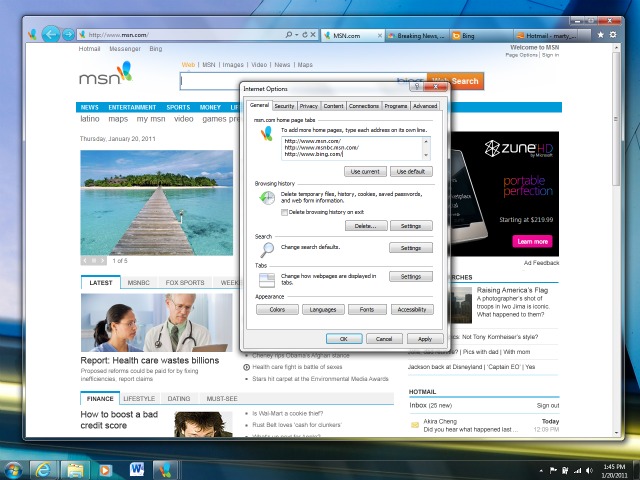Screen dimensions: 640x480
Task: Open Action Center flag in tray
Action: [x=553, y=471]
